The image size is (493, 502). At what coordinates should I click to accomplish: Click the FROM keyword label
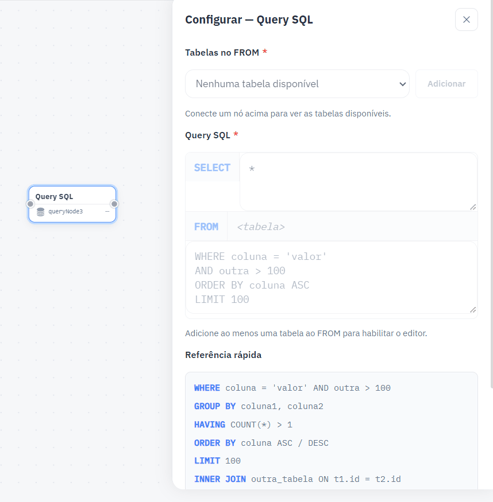(206, 227)
